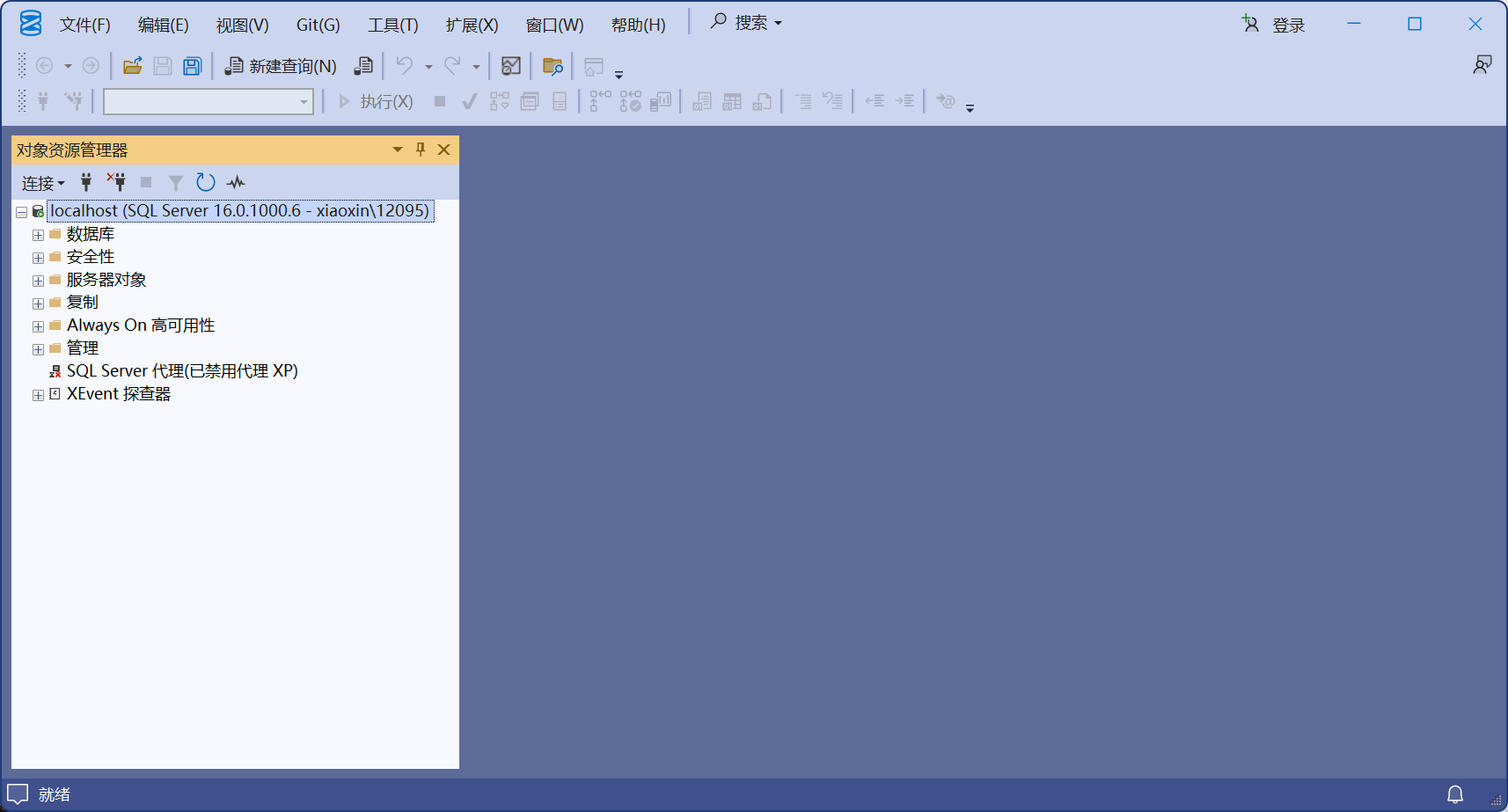Open the 视图(V) menu
Image resolution: width=1508 pixels, height=812 pixels.
pyautogui.click(x=243, y=25)
